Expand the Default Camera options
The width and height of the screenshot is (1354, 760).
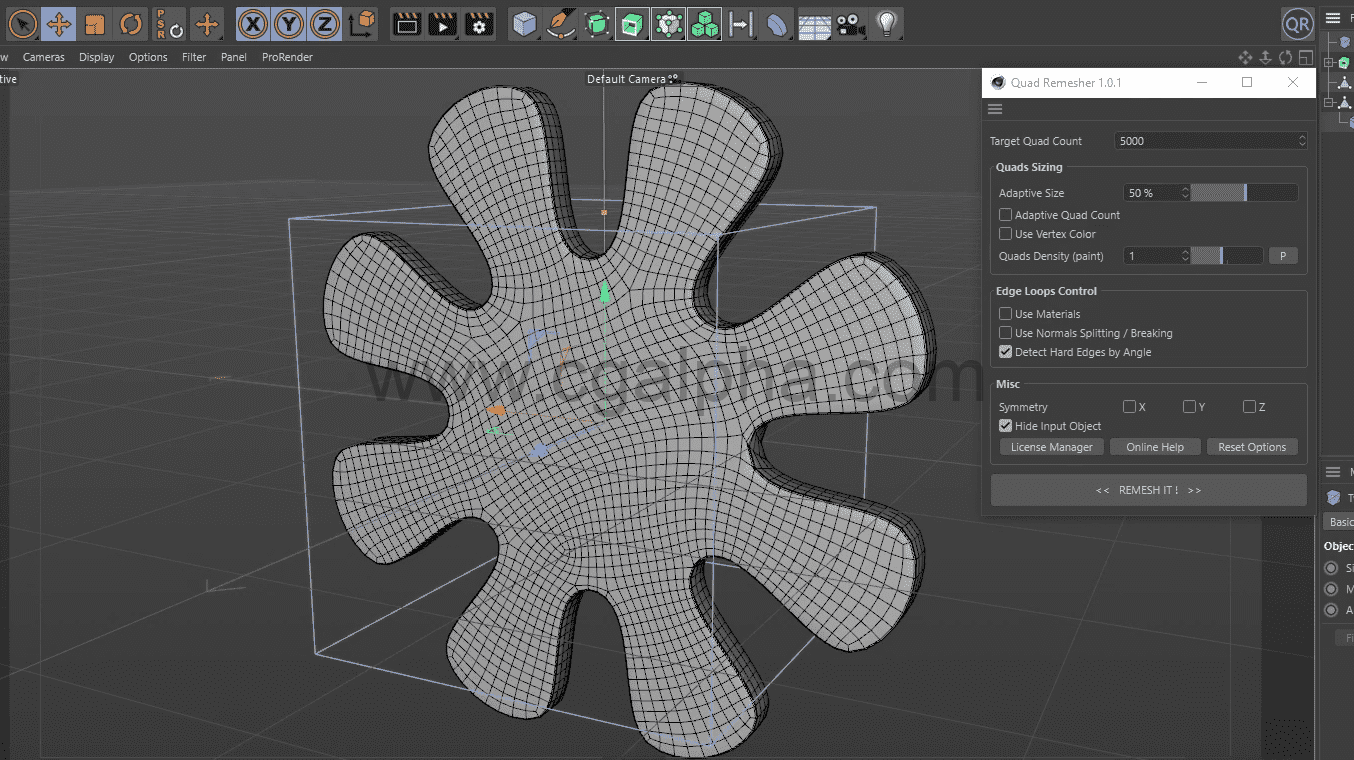[672, 78]
